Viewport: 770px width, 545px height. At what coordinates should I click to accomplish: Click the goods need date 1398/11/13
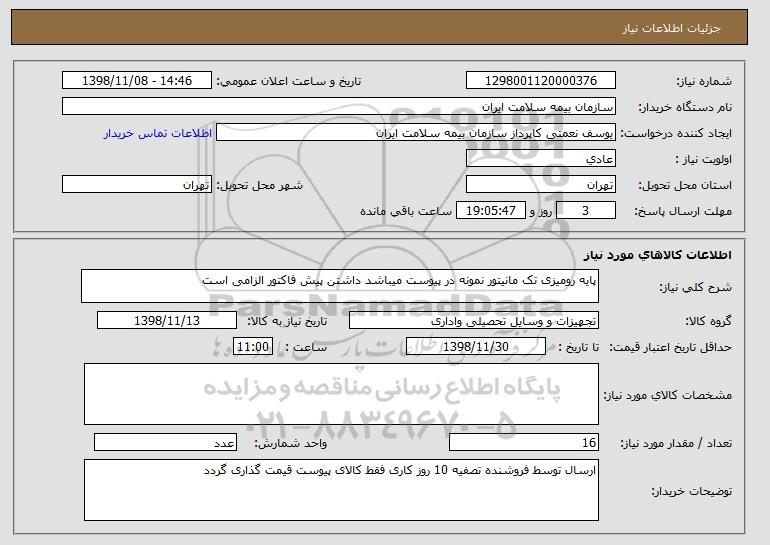tap(167, 321)
